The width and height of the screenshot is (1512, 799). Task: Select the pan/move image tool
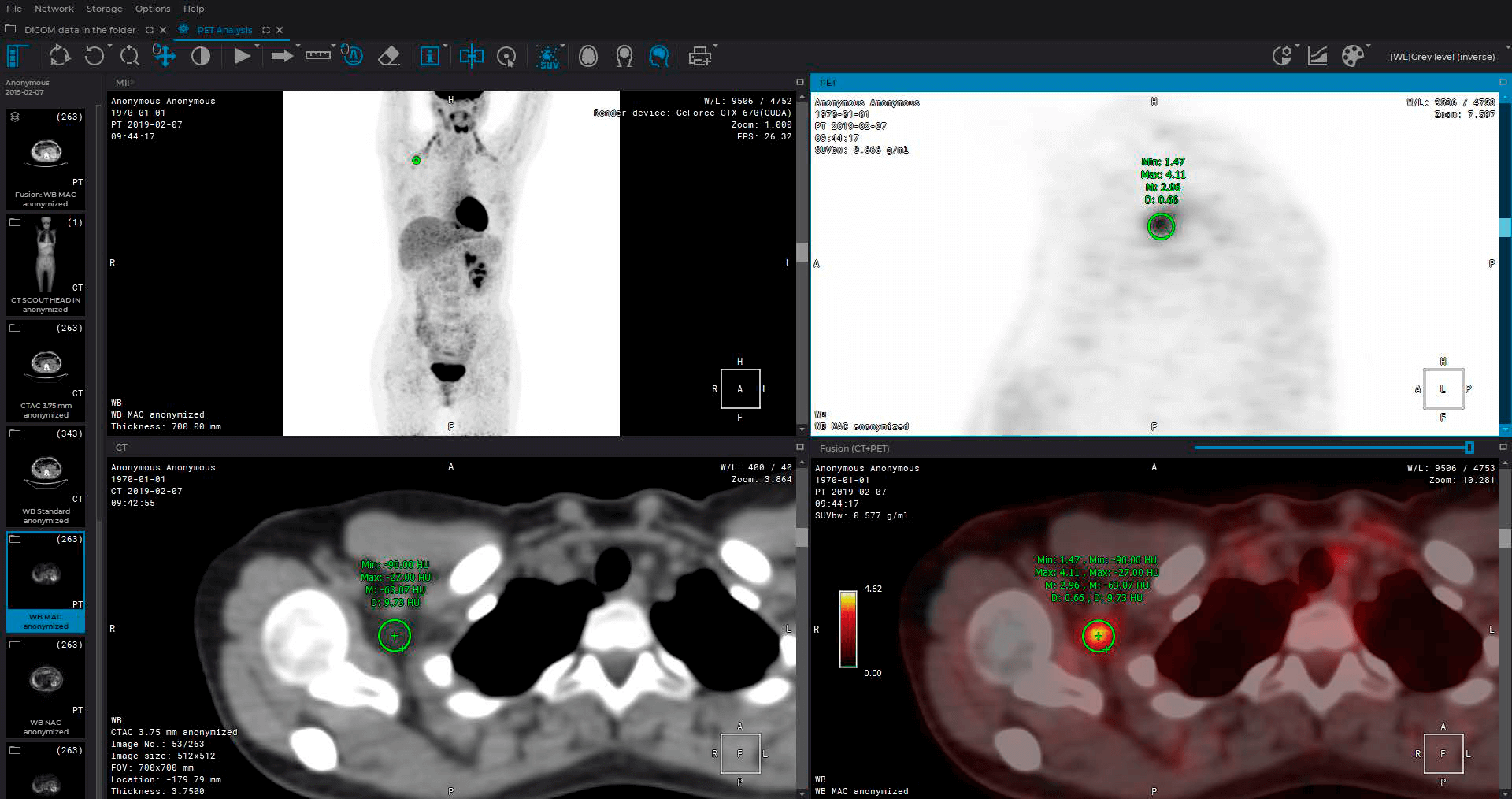(x=164, y=56)
